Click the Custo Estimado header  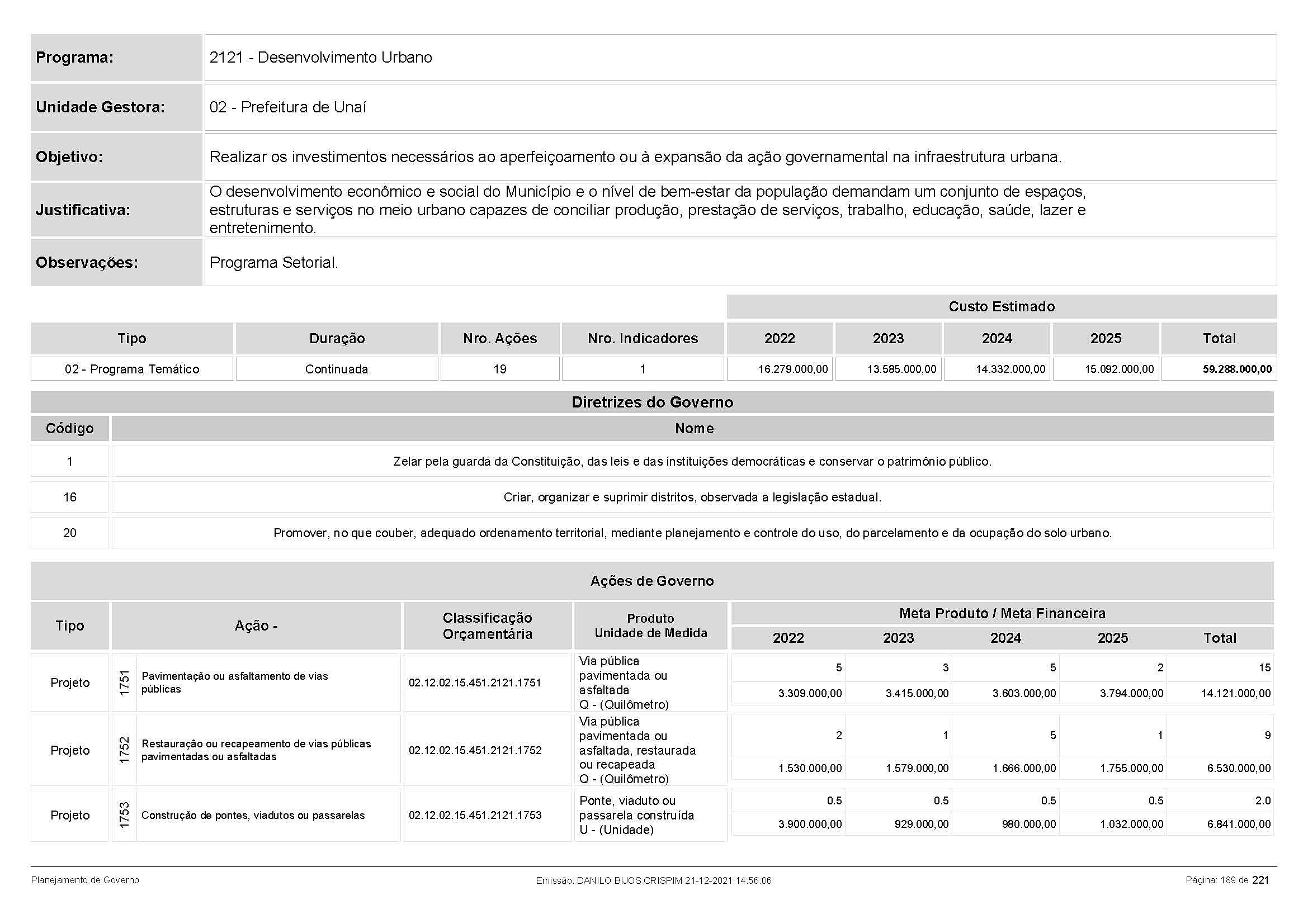point(1001,307)
